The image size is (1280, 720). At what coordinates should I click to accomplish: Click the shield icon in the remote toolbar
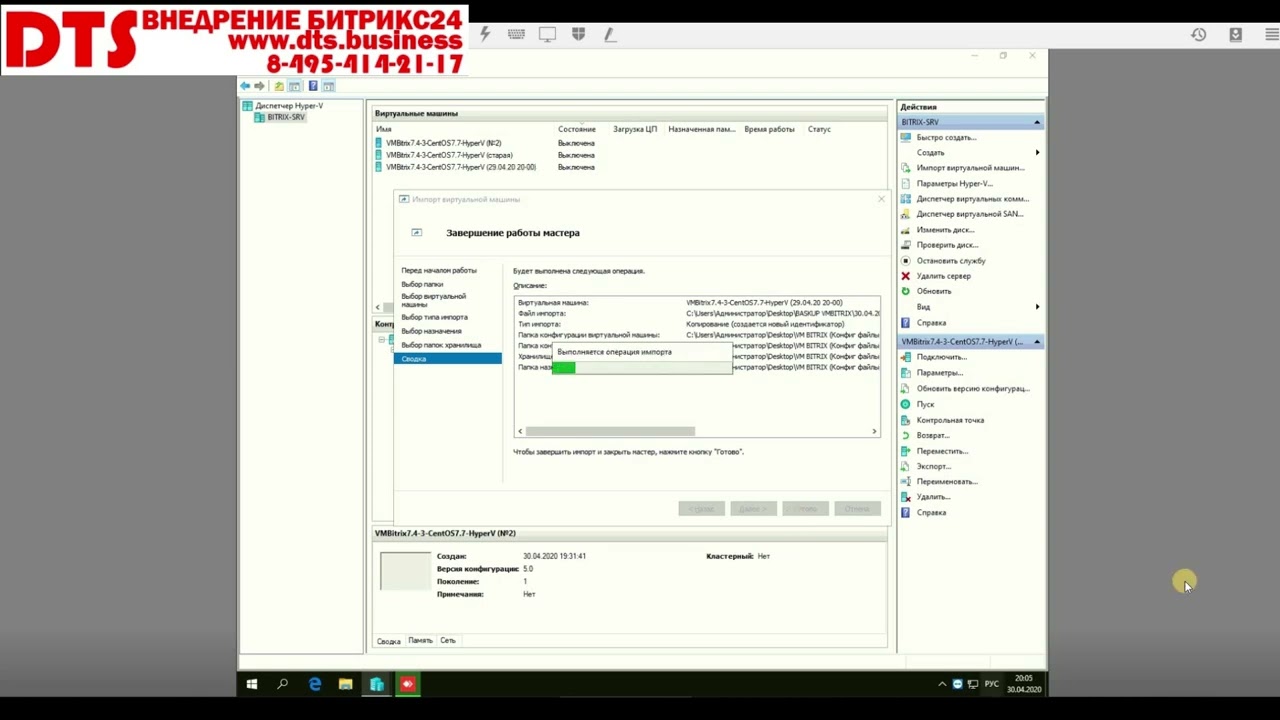(578, 34)
